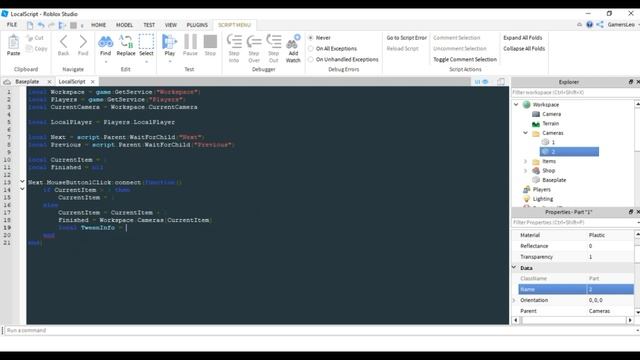The height and width of the screenshot is (360, 640).
Task: Navigate Back with the left arrow icon
Action: click(x=63, y=42)
